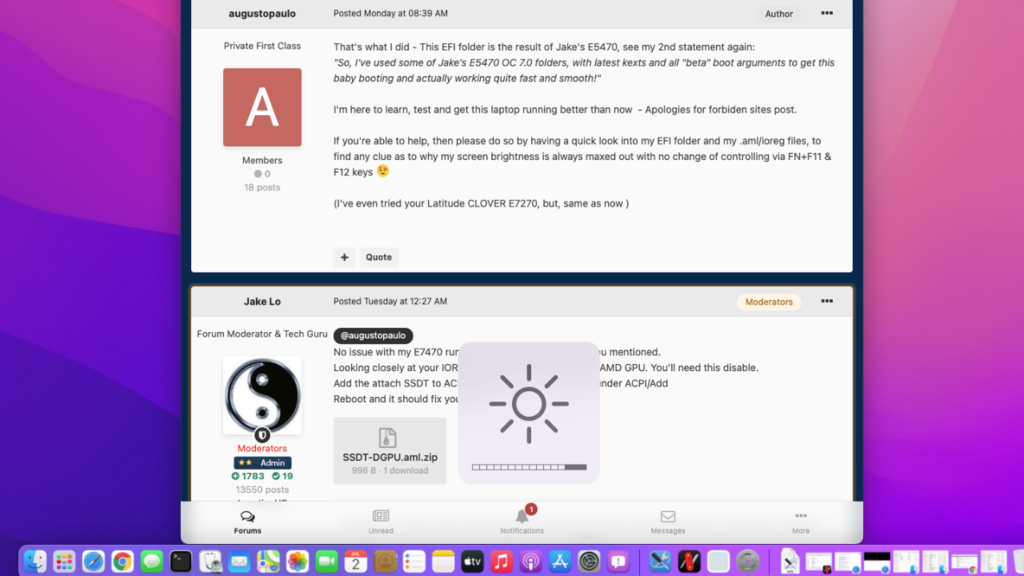Launch Google Chrome from the Dock
The height and width of the screenshot is (576, 1024).
122,562
